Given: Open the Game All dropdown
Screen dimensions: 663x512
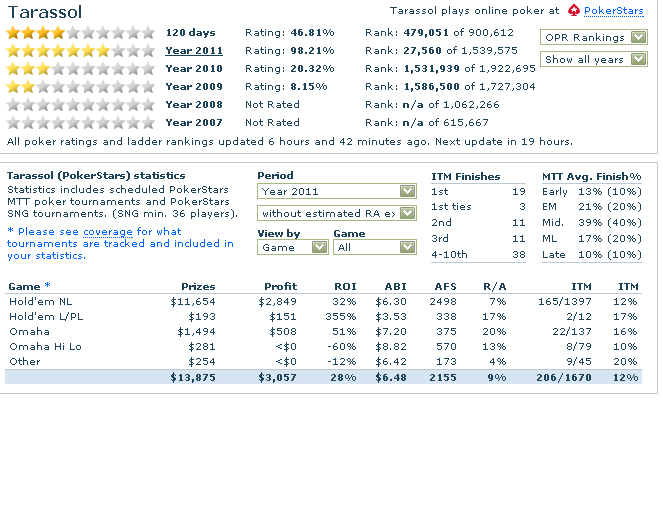Looking at the screenshot, I should click(x=375, y=247).
